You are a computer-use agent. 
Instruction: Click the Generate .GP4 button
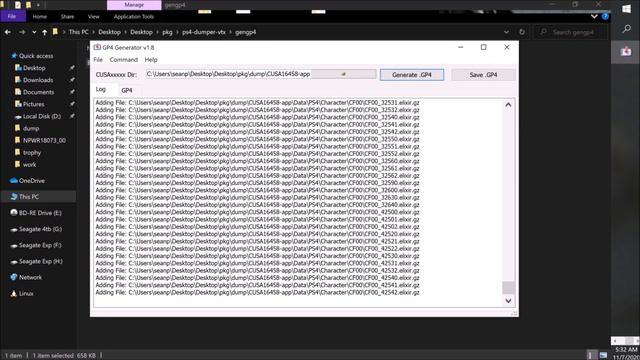(x=412, y=75)
